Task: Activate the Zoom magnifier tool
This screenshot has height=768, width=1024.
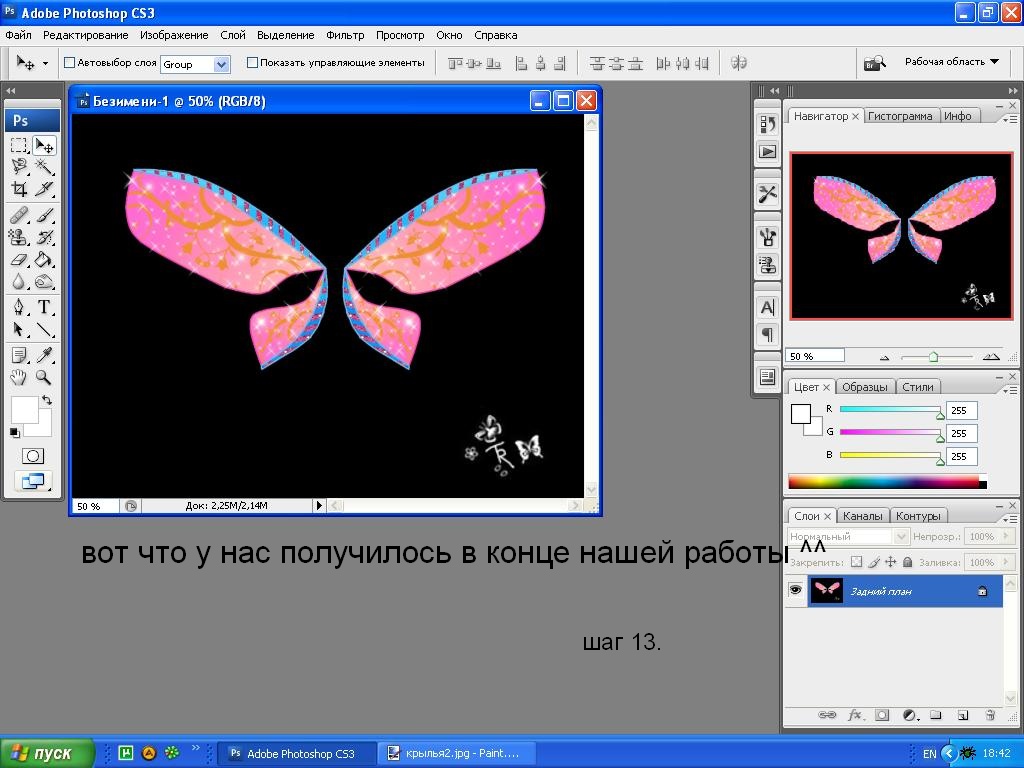Action: tap(45, 378)
